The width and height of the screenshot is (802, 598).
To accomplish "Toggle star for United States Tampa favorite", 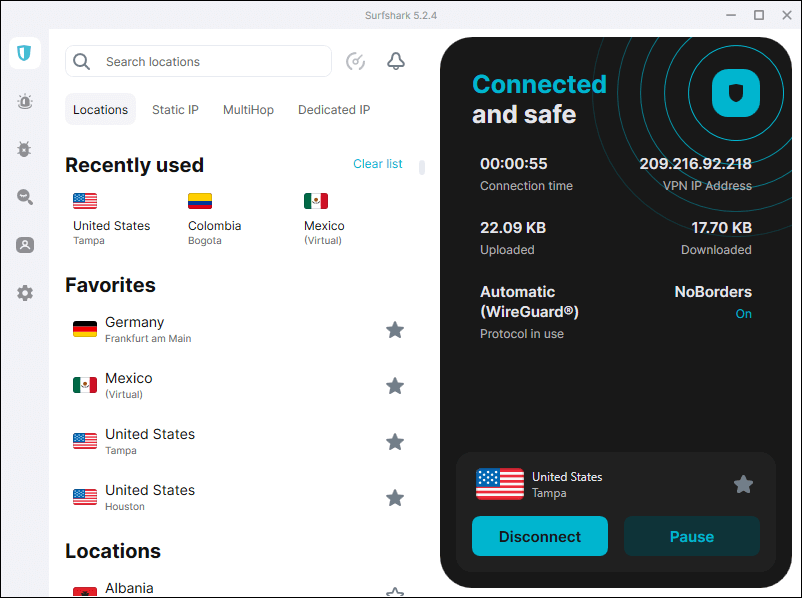I will pyautogui.click(x=395, y=441).
